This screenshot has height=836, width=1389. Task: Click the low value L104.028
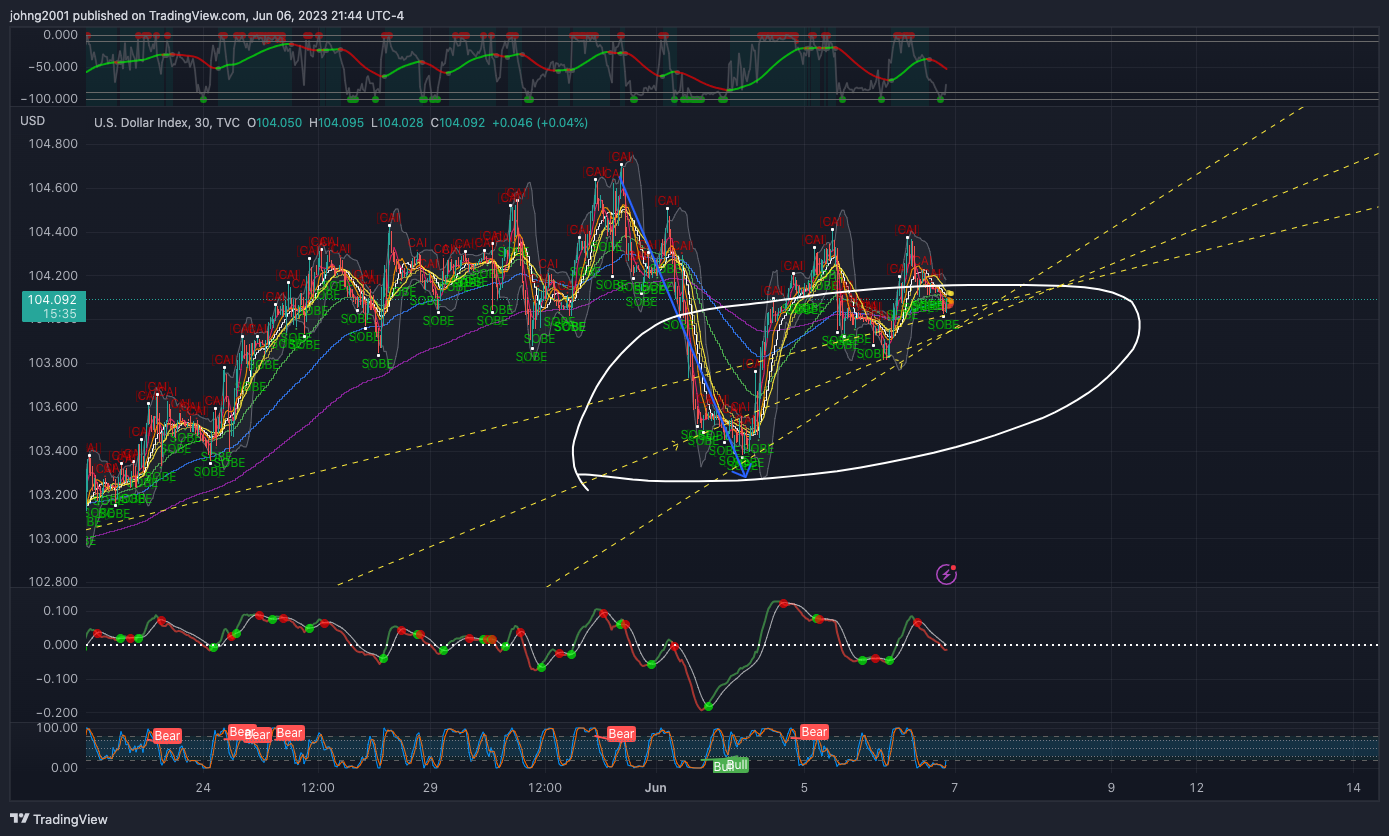(397, 122)
